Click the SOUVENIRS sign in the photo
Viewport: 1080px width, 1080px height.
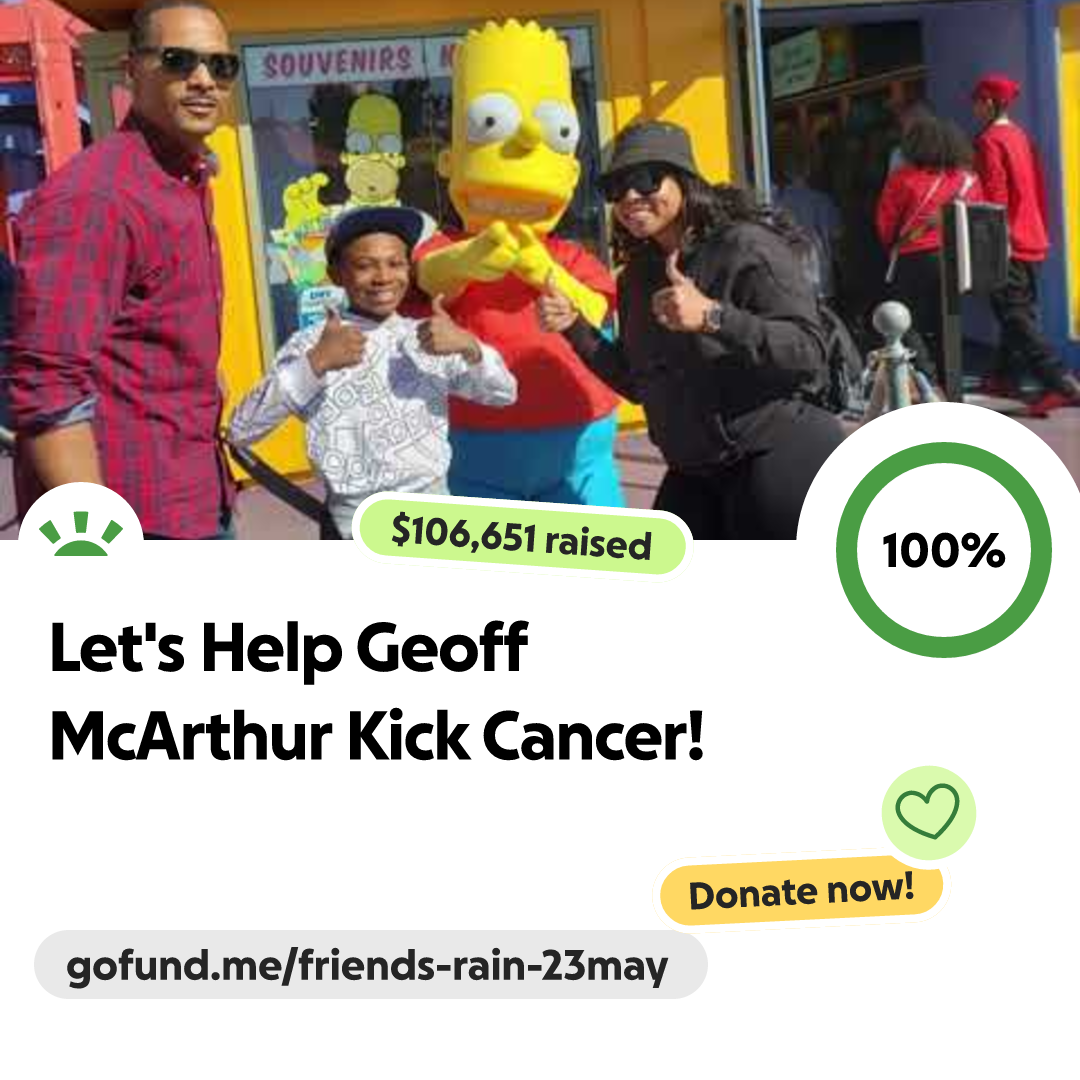coord(338,63)
